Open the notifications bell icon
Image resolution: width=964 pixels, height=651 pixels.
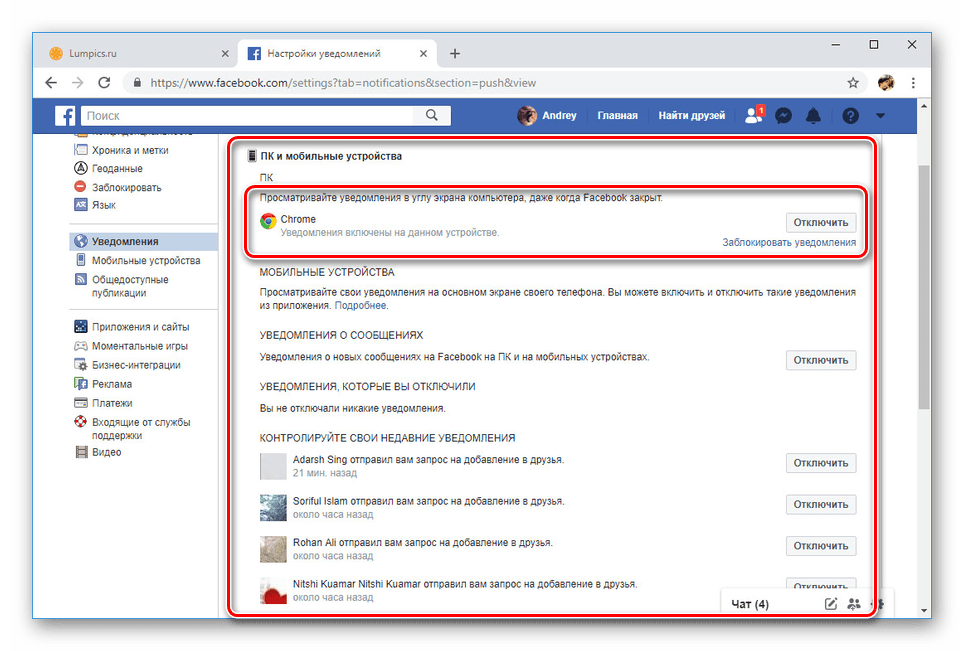pyautogui.click(x=814, y=116)
